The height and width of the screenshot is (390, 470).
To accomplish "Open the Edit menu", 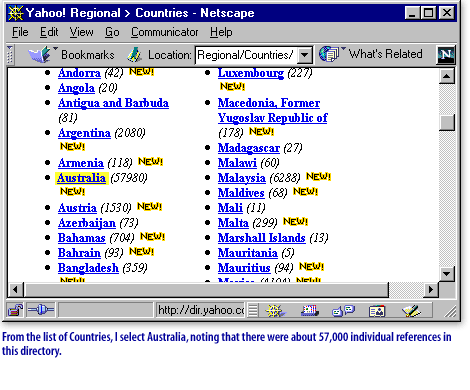I will click(49, 32).
